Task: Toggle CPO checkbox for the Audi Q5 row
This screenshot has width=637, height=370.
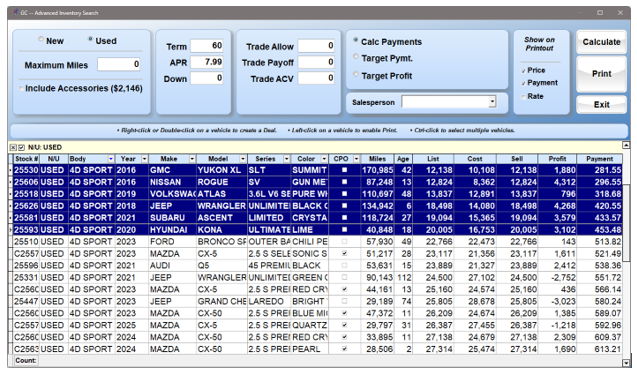Action: 344,266
